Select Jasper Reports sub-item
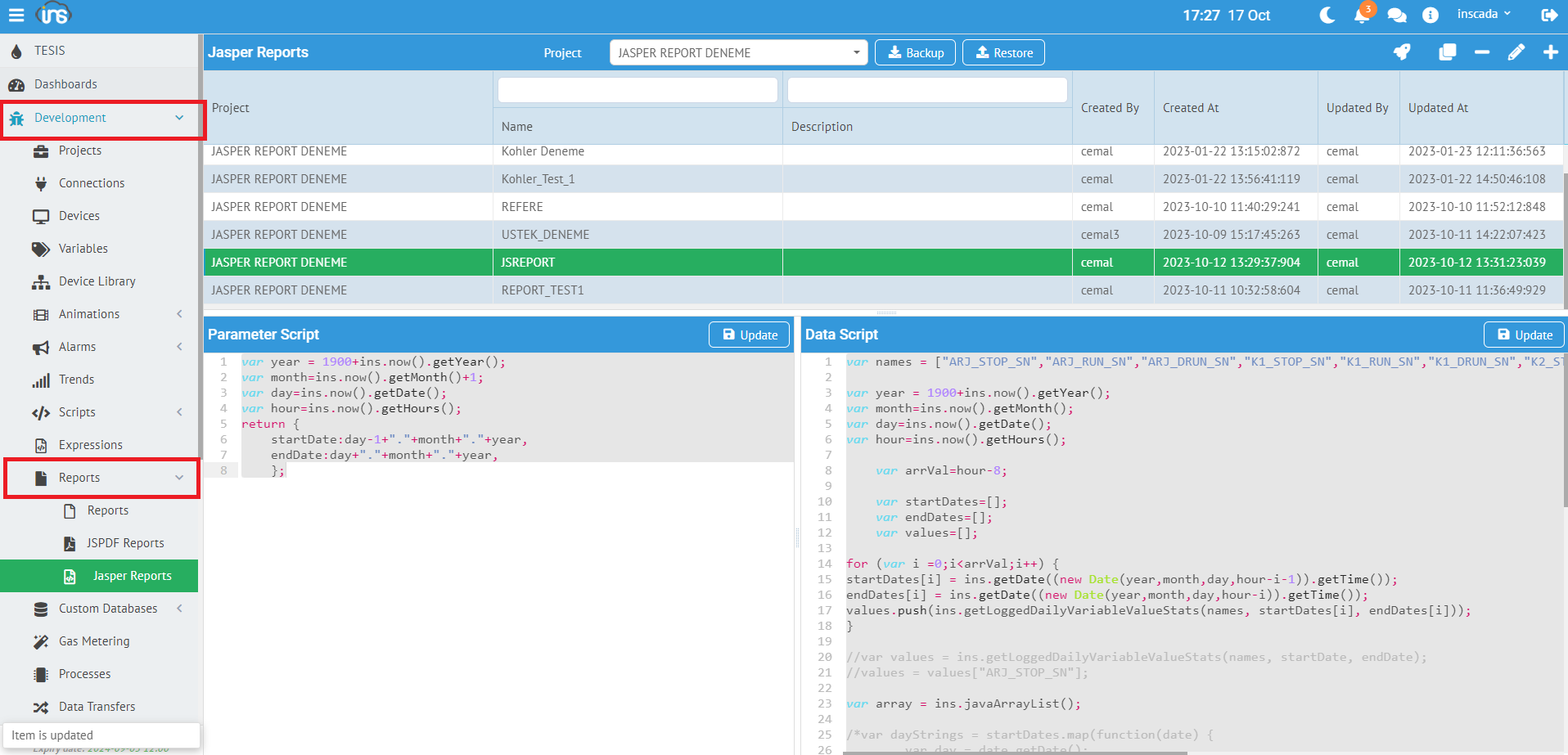 click(x=99, y=576)
